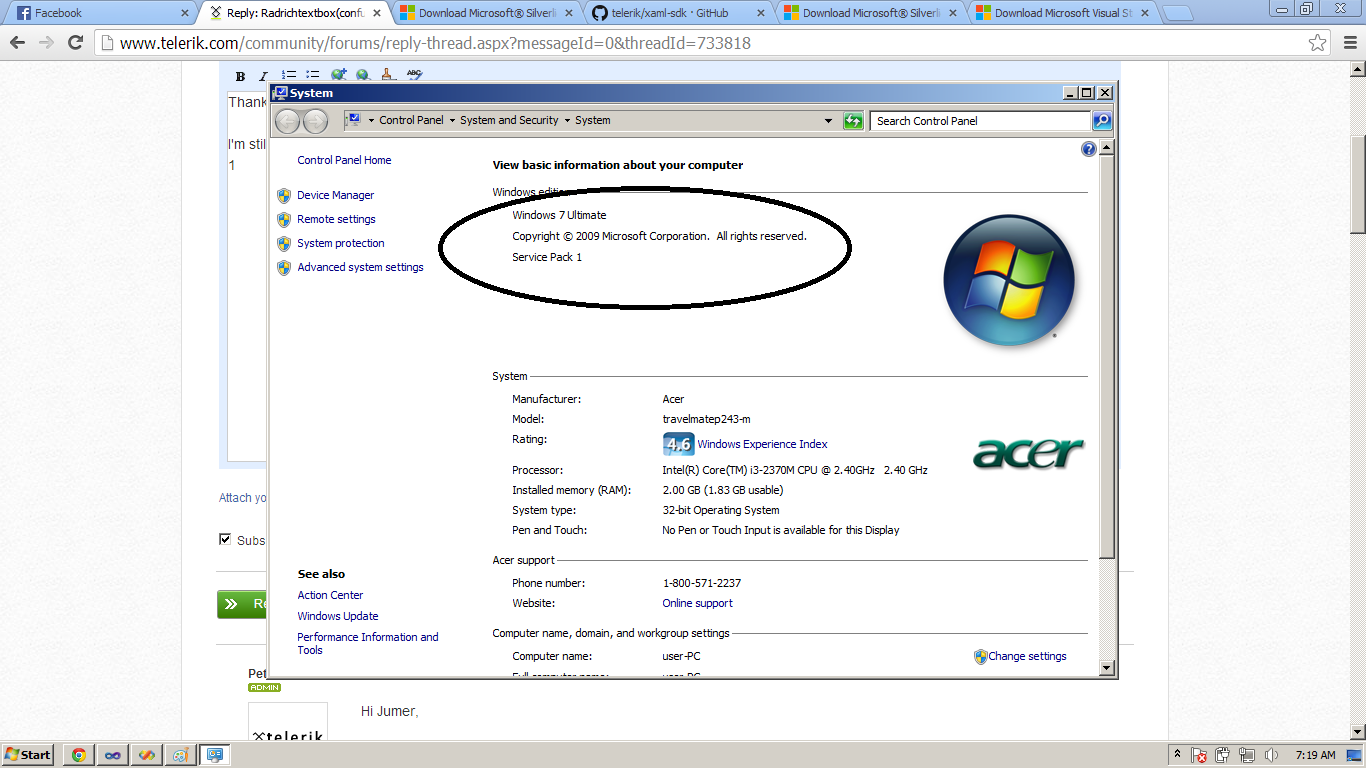1366x768 pixels.
Task: Click the blue help question mark icon
Action: pos(1089,149)
